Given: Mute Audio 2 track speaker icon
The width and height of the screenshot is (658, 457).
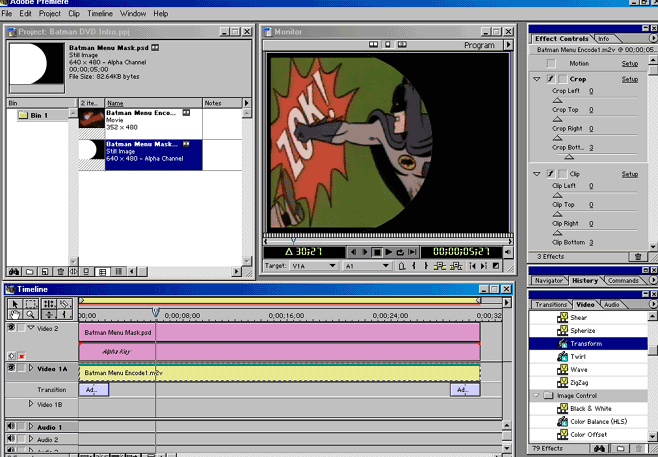Looking at the screenshot, I should click(x=11, y=439).
